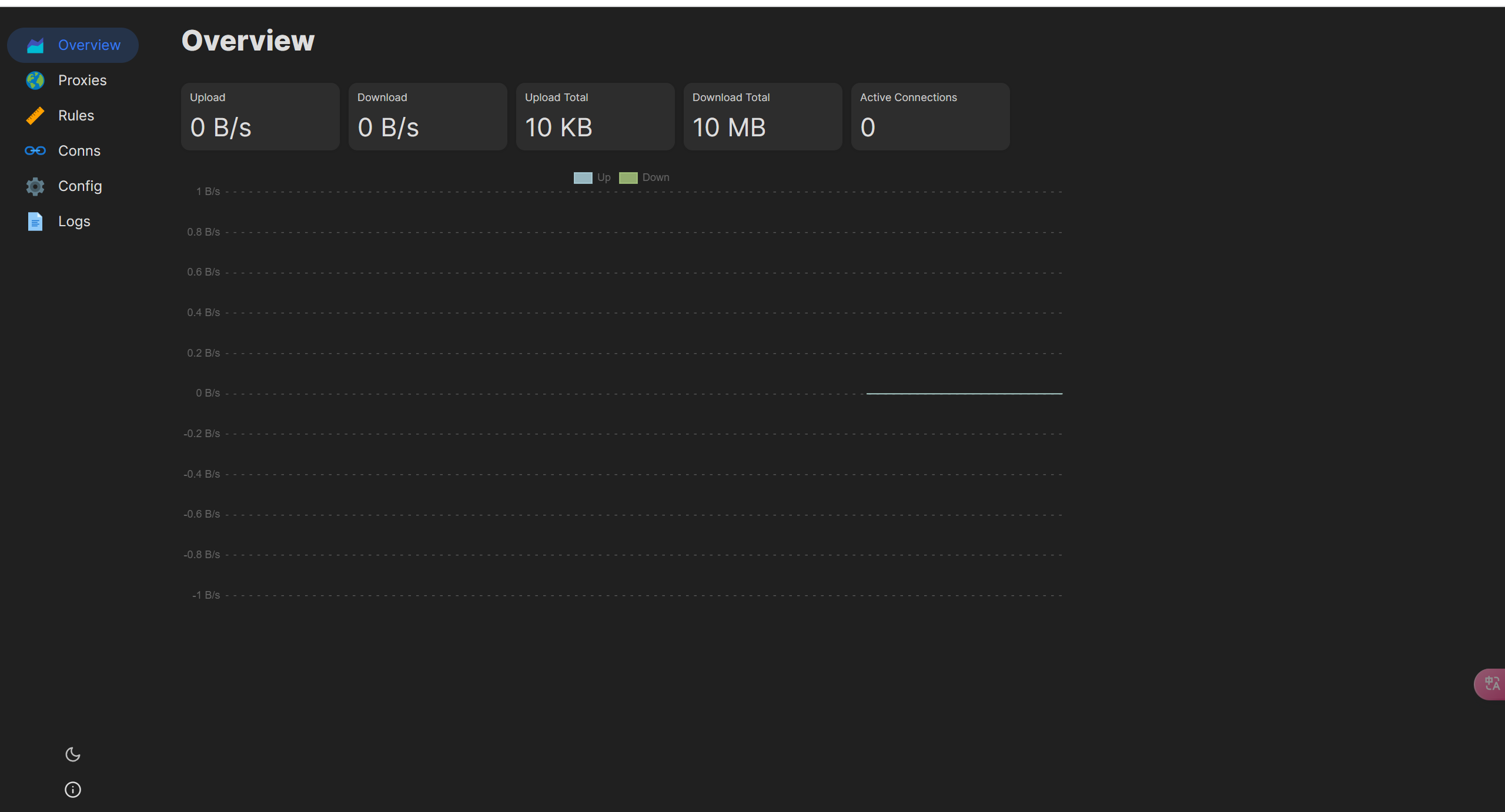Screen dimensions: 1505x812
Task: Toggle Up series in chart legend
Action: tap(604, 177)
